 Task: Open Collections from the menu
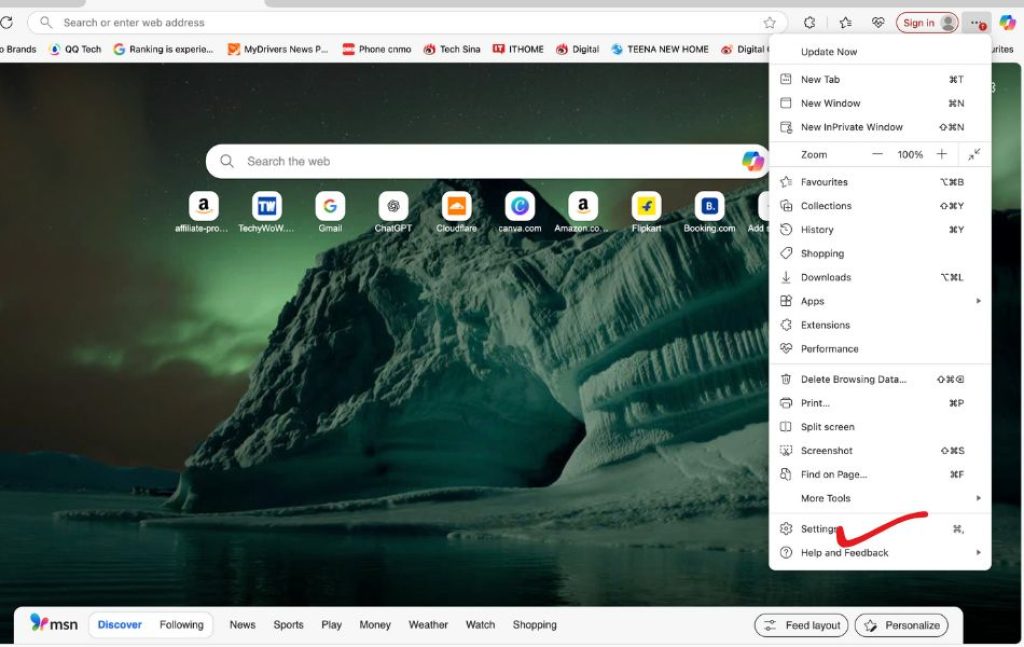(x=880, y=206)
